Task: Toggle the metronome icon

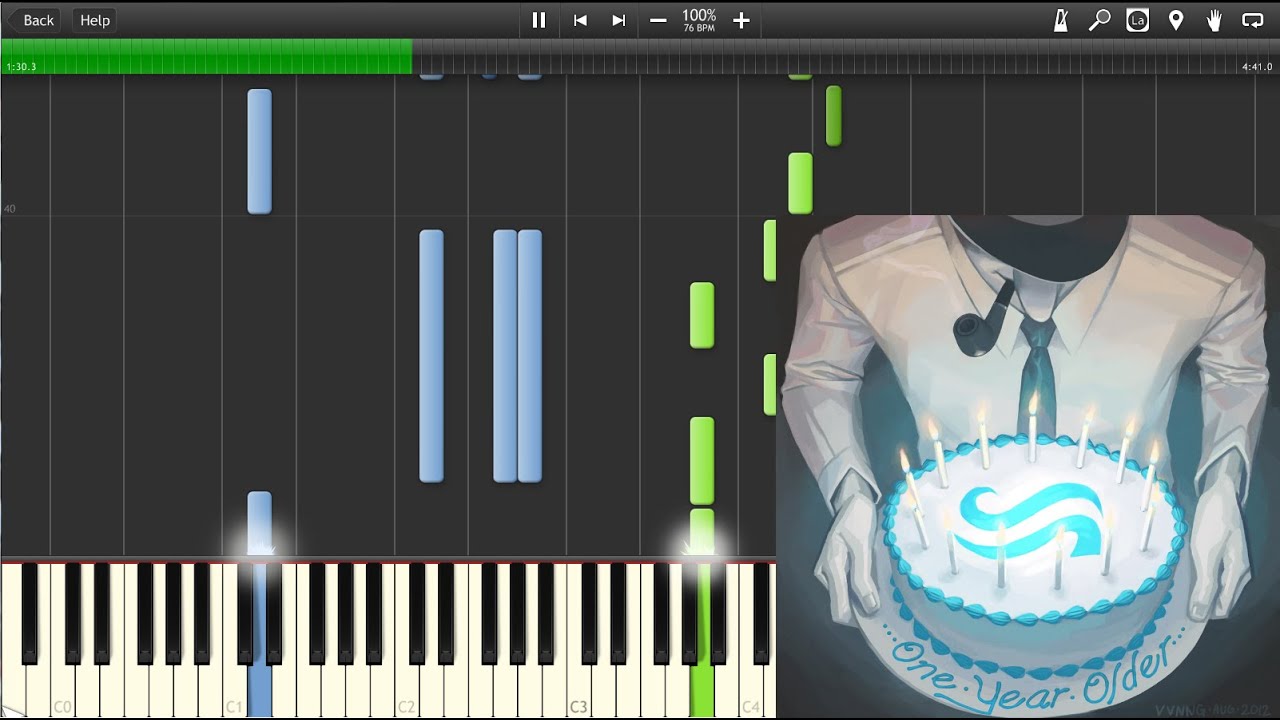Action: point(1061,20)
